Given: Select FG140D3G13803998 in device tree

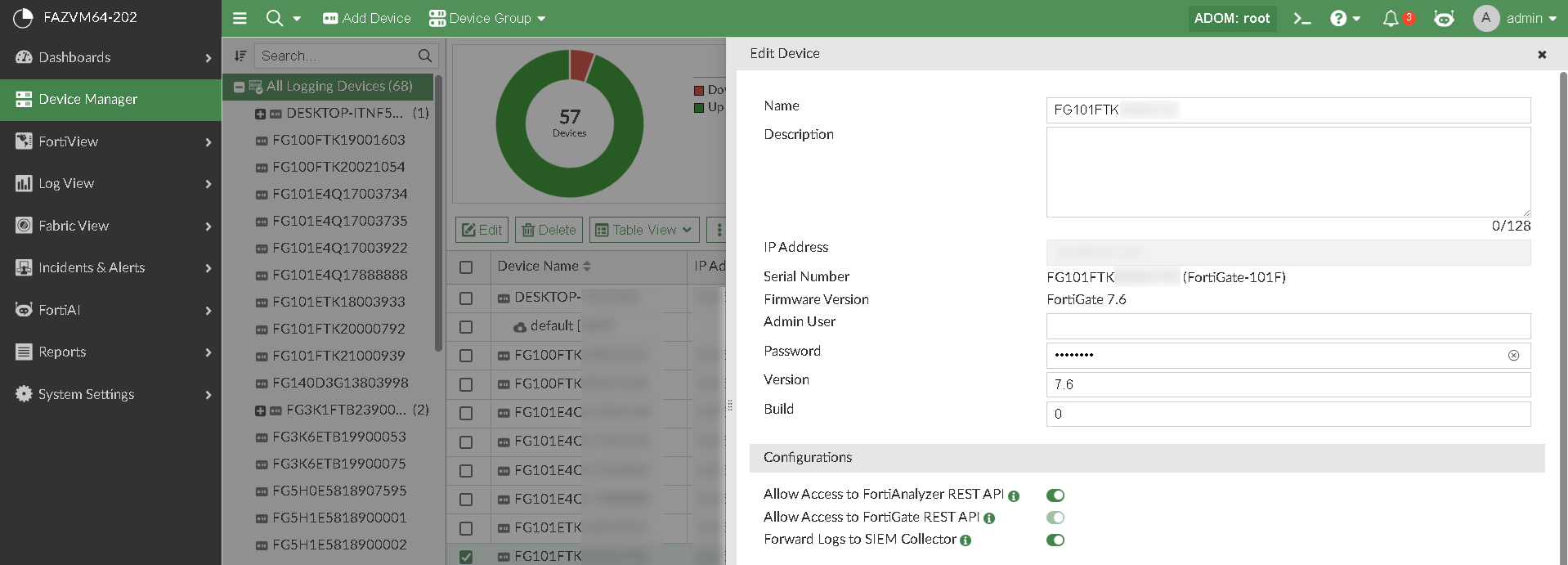Looking at the screenshot, I should [x=340, y=383].
